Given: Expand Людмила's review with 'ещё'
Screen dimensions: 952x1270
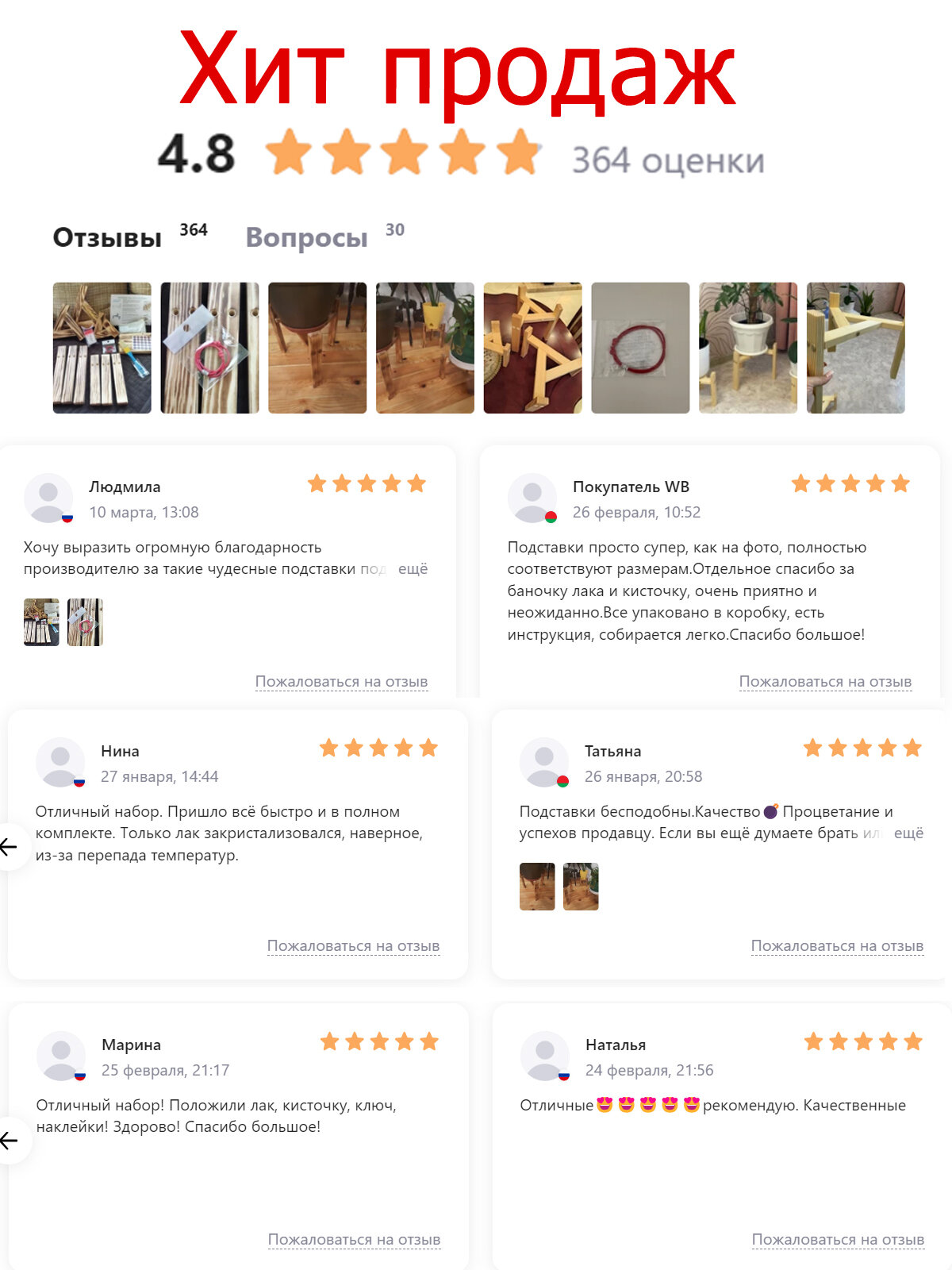Looking at the screenshot, I should 413,568.
